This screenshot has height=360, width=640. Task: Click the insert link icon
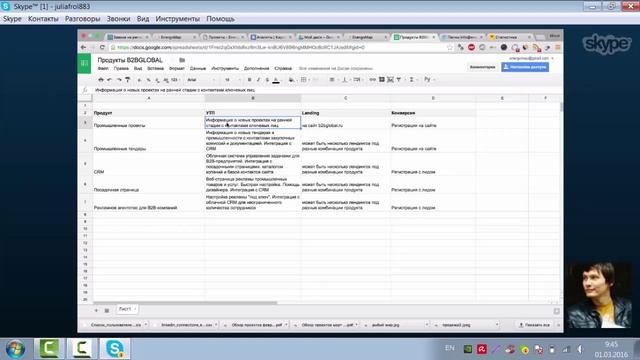373,80
